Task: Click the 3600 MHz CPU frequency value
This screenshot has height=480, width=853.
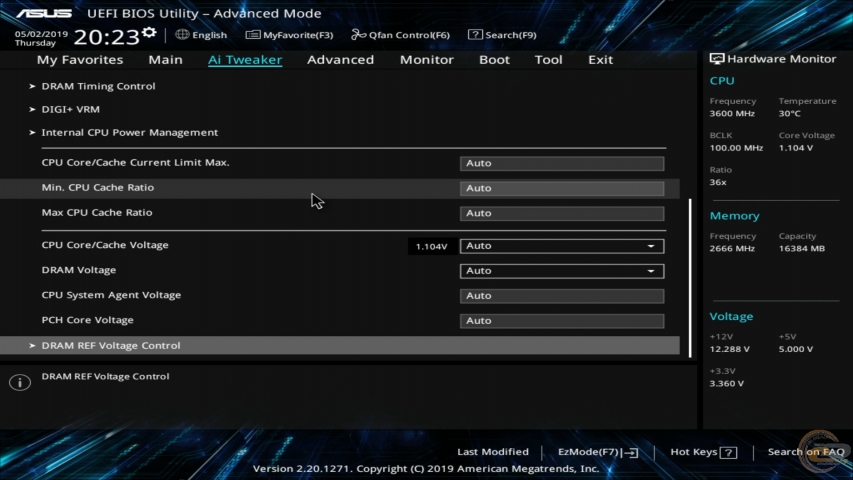Action: click(732, 114)
